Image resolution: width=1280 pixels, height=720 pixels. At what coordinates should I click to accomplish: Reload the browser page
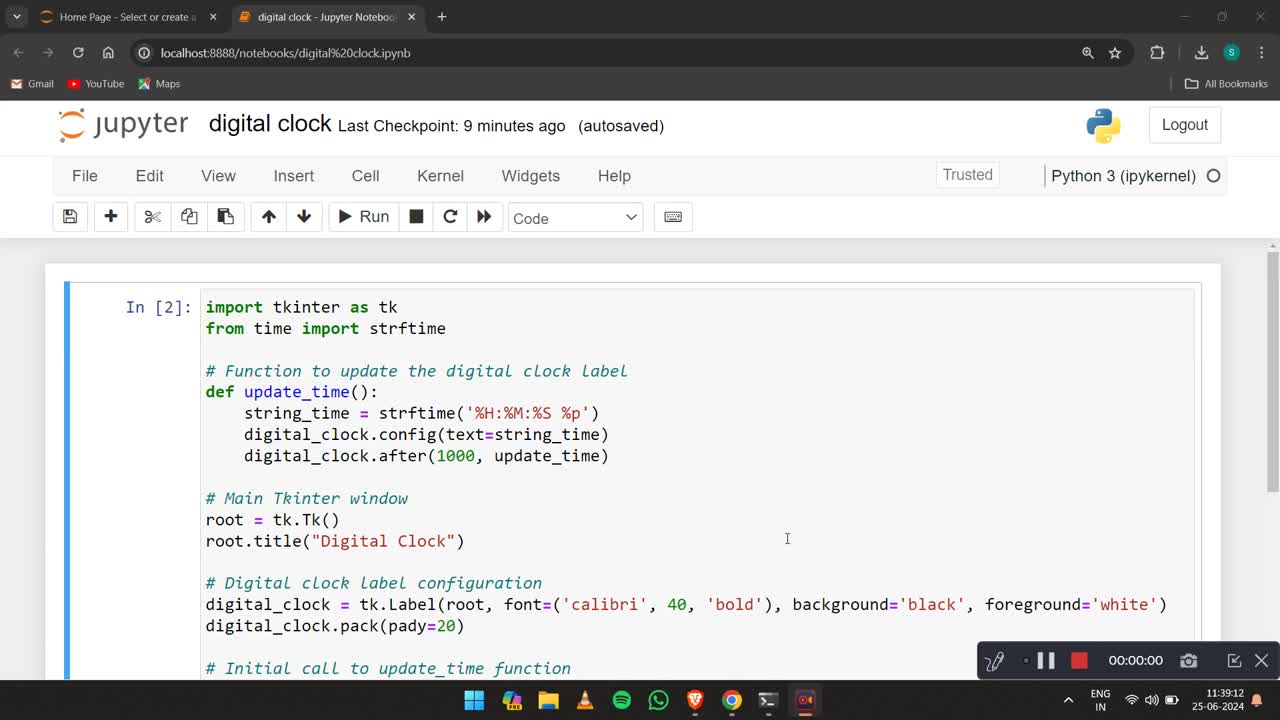[x=78, y=52]
